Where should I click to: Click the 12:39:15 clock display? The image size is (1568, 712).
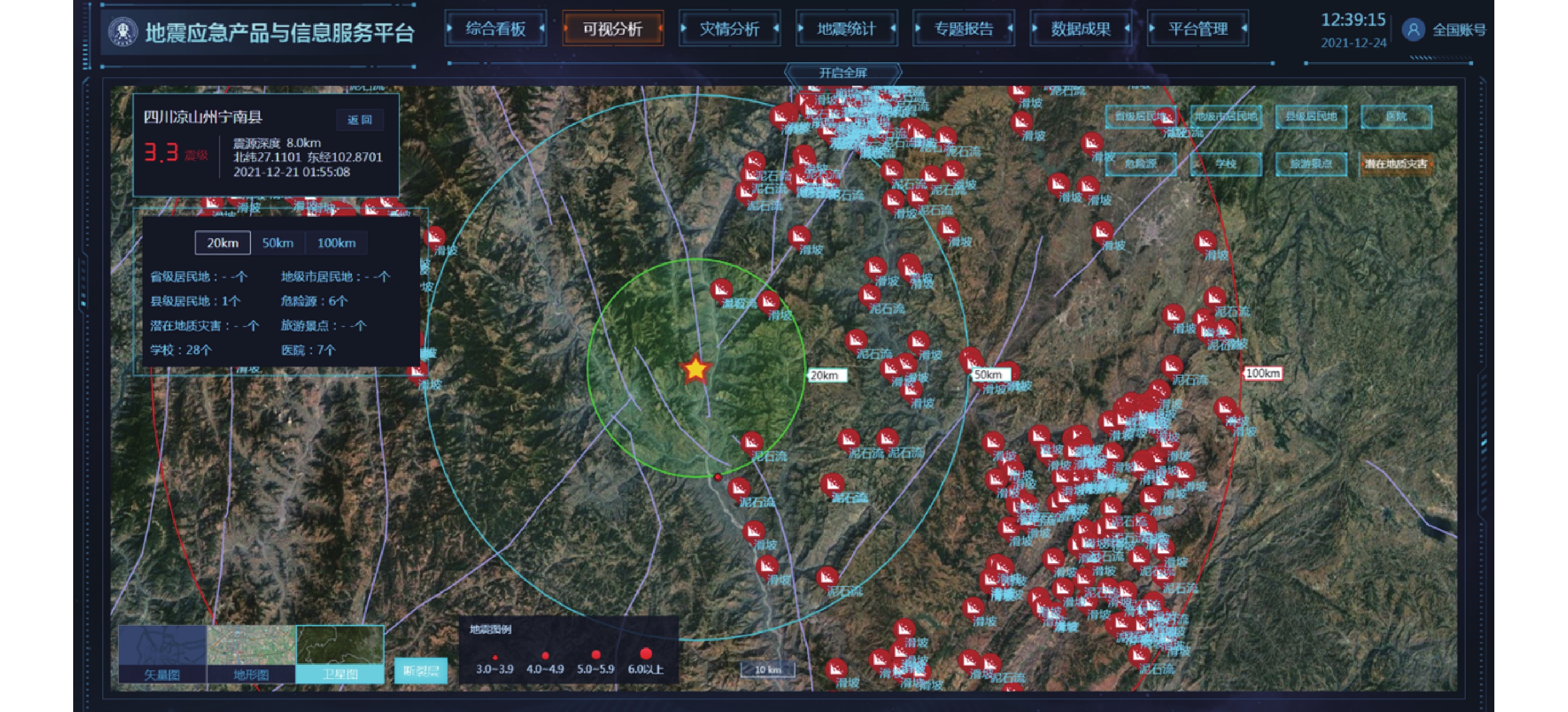pyautogui.click(x=1353, y=20)
